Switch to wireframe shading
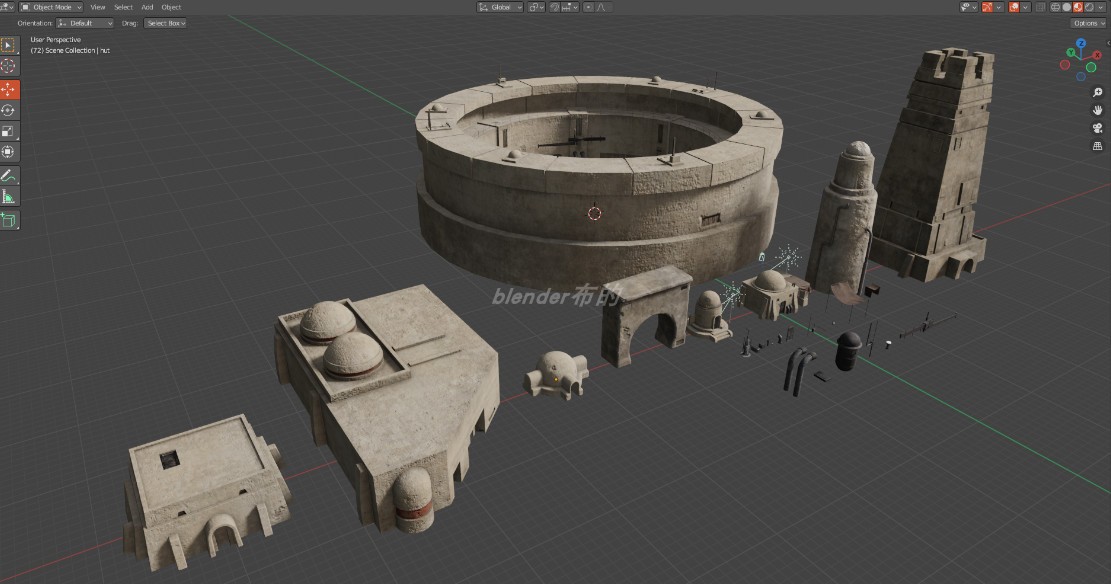 [x=1056, y=7]
